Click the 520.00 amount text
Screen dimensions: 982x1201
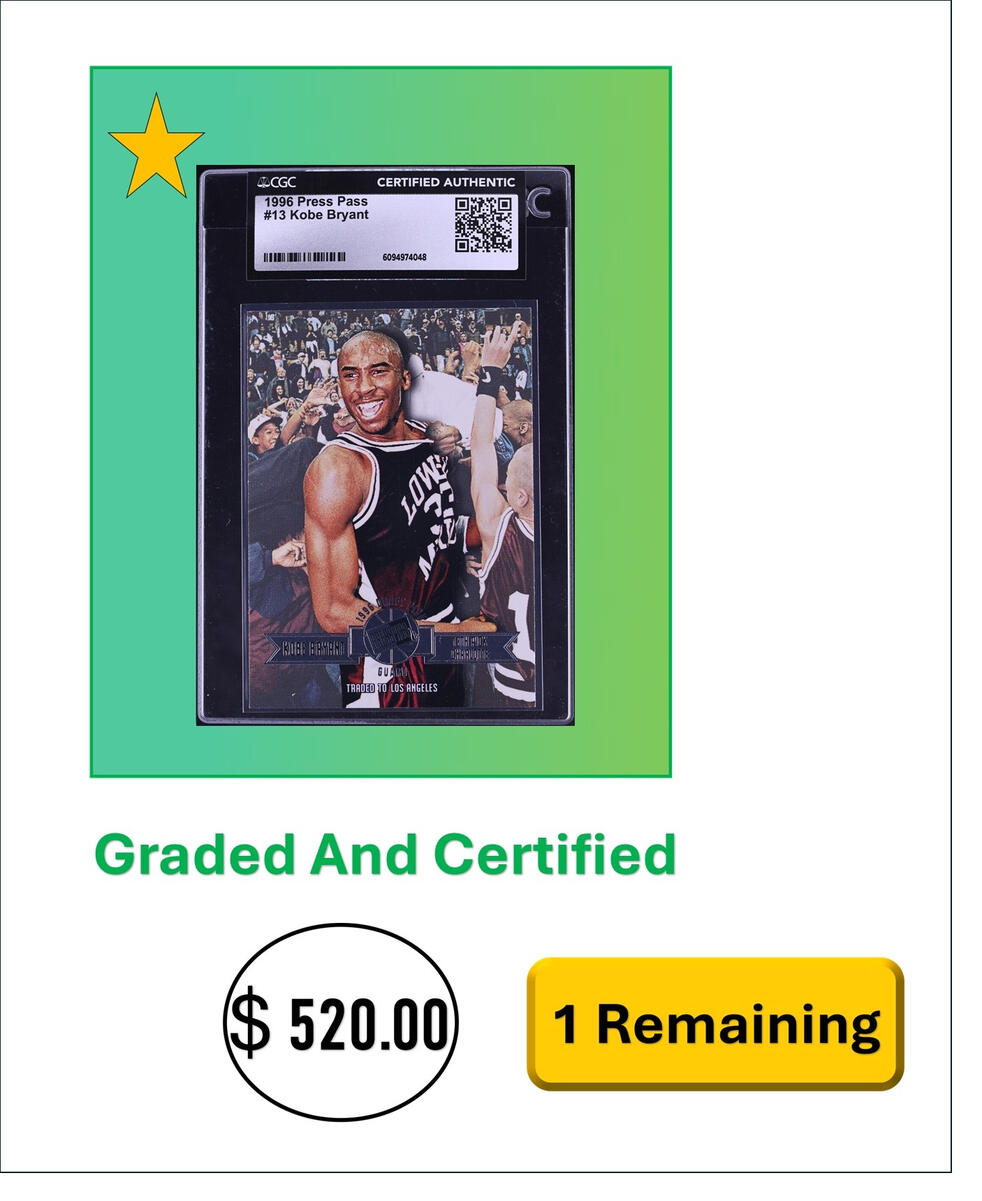[368, 1024]
